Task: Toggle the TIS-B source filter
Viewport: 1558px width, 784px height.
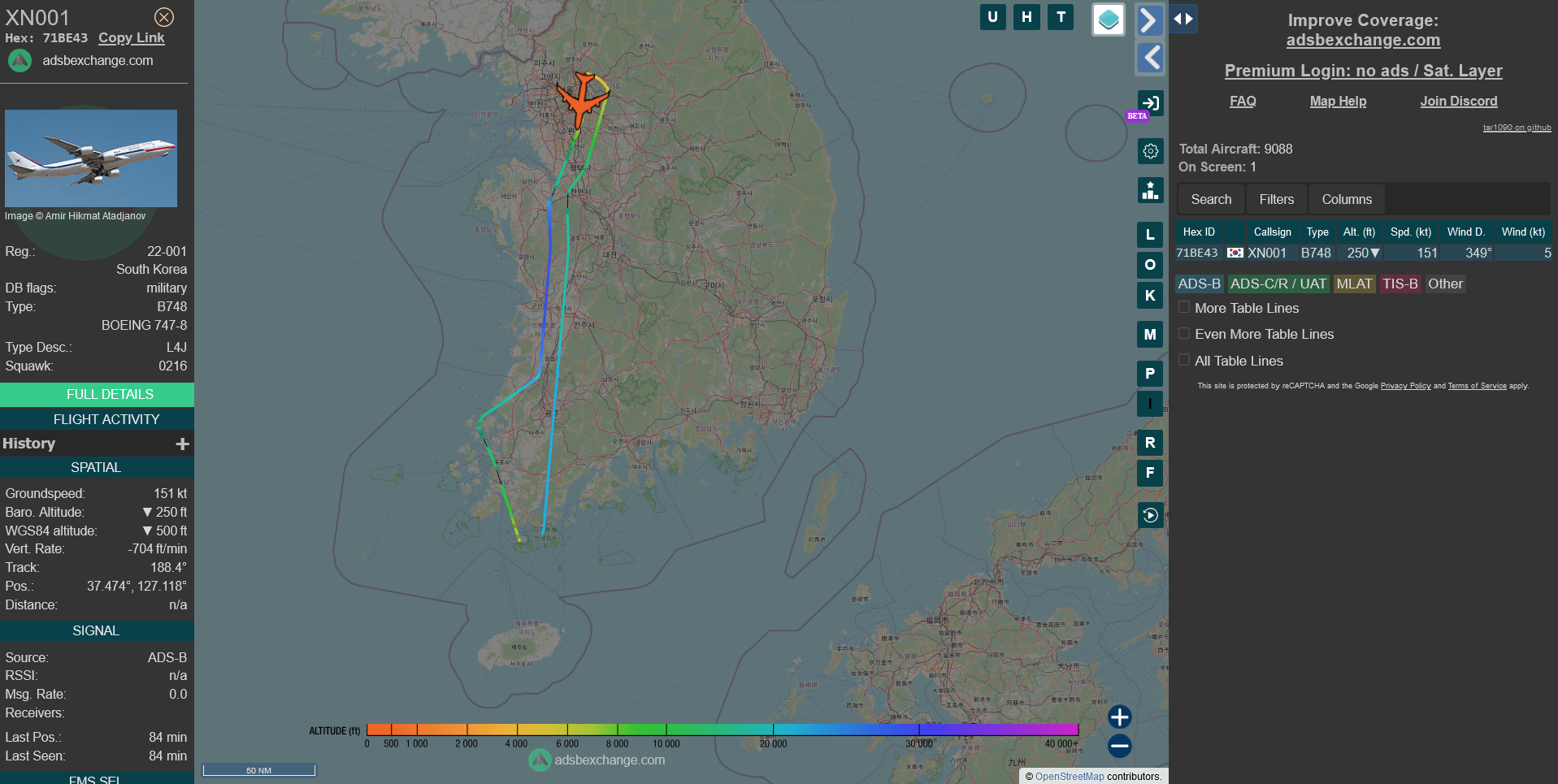Action: coord(1400,284)
